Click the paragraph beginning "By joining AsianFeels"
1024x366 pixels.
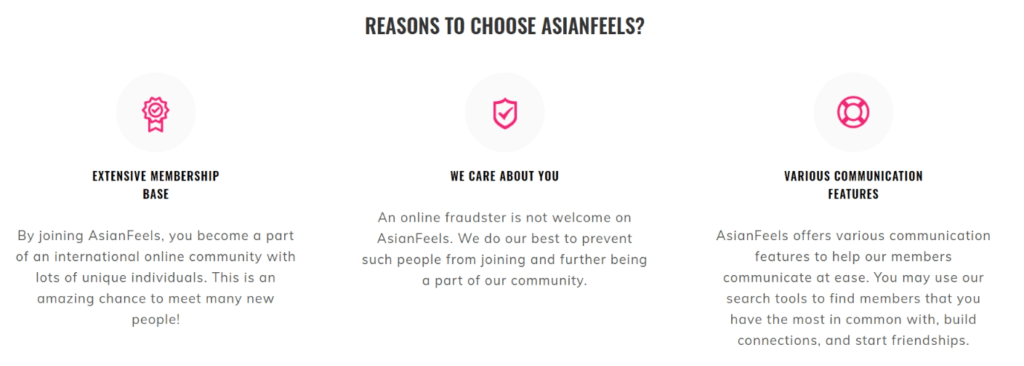coord(155,277)
